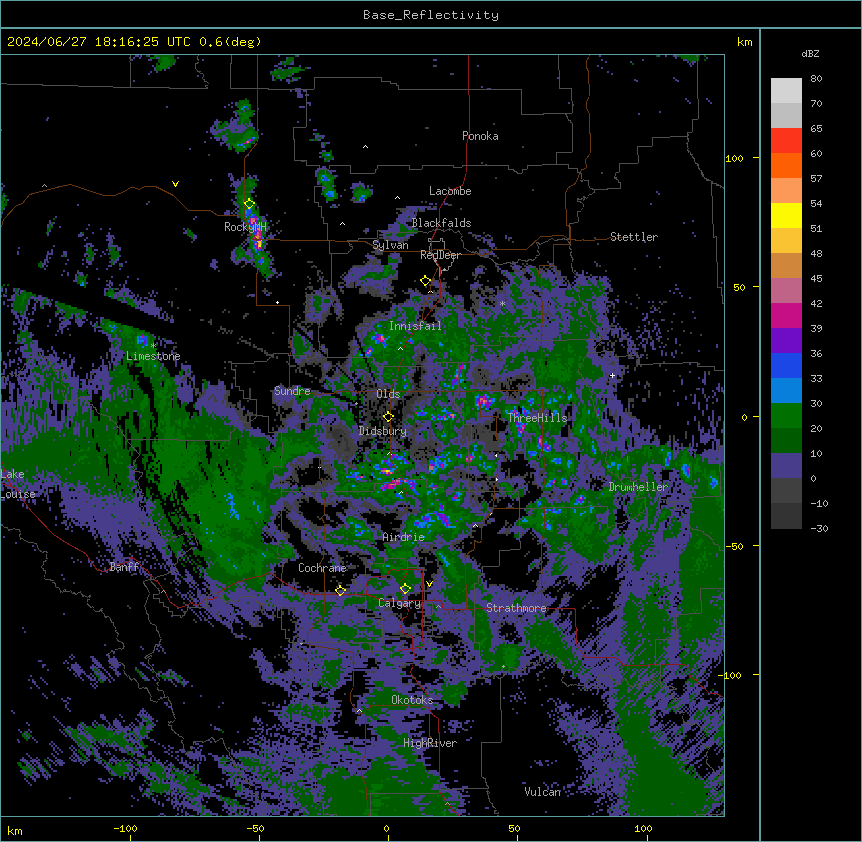Click the Sundre town label
The image size is (862, 842).
[x=292, y=391]
